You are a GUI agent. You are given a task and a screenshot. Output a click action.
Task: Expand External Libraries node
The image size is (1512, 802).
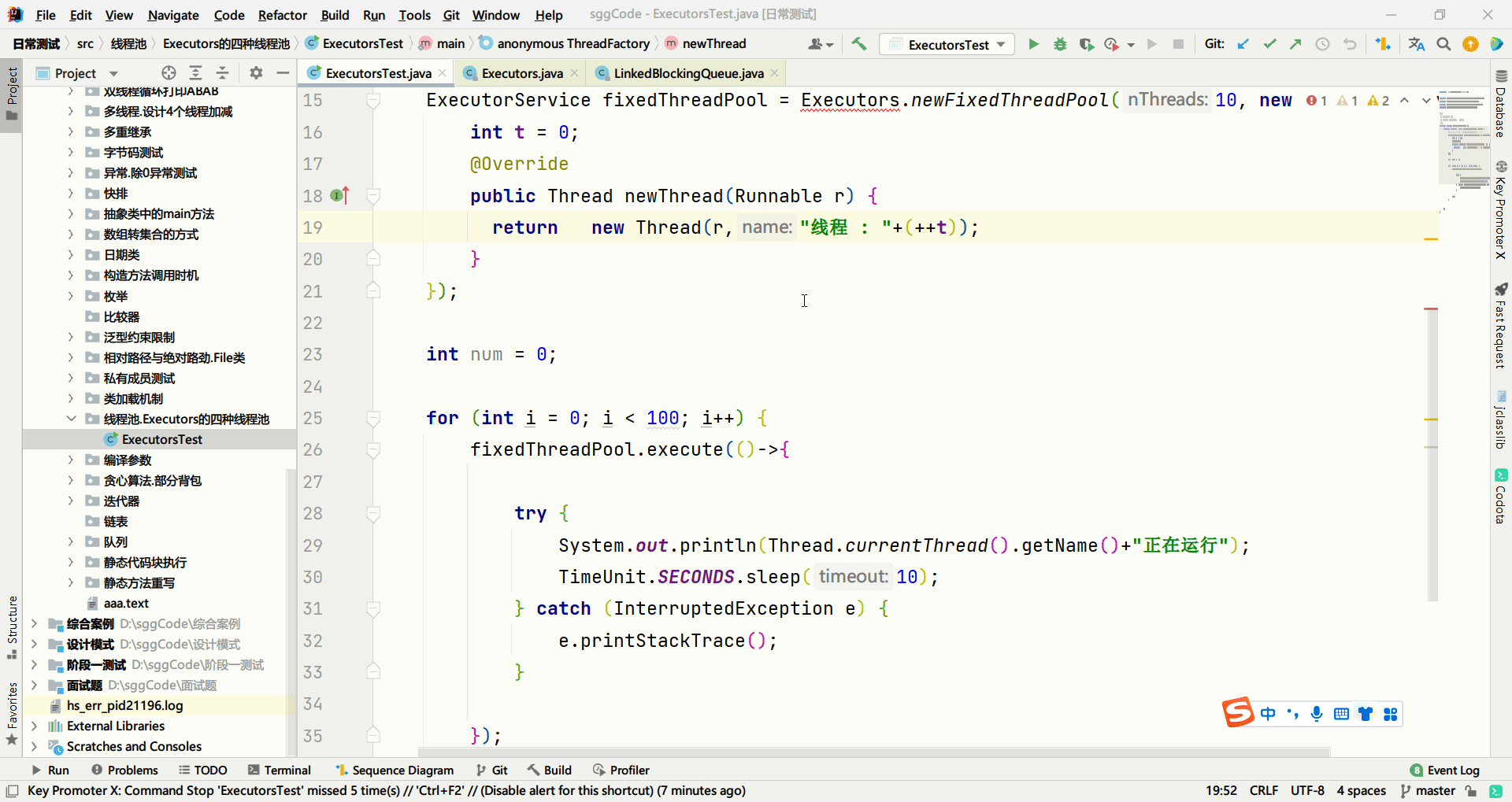[x=34, y=726]
